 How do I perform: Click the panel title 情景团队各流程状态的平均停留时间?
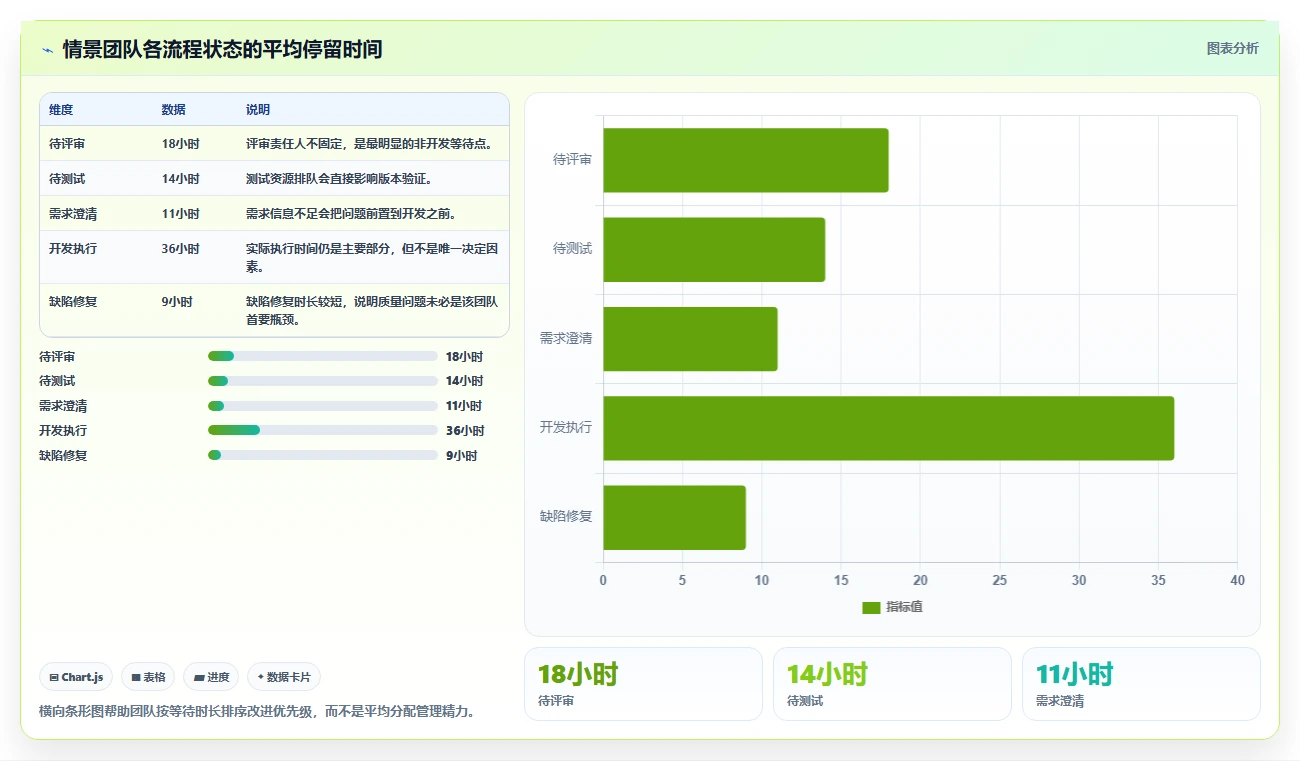coord(222,49)
